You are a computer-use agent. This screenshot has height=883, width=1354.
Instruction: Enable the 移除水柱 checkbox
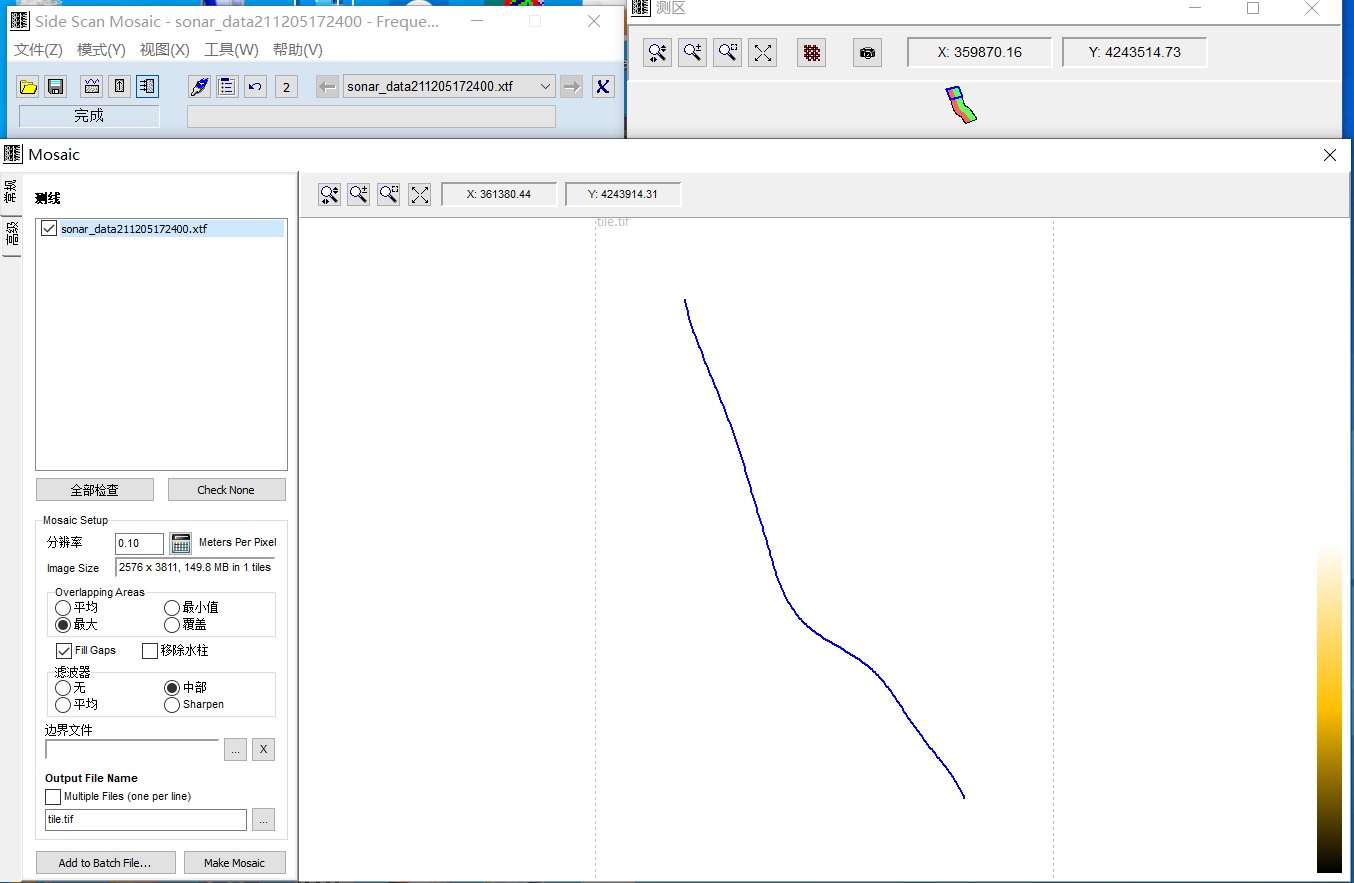pyautogui.click(x=150, y=651)
